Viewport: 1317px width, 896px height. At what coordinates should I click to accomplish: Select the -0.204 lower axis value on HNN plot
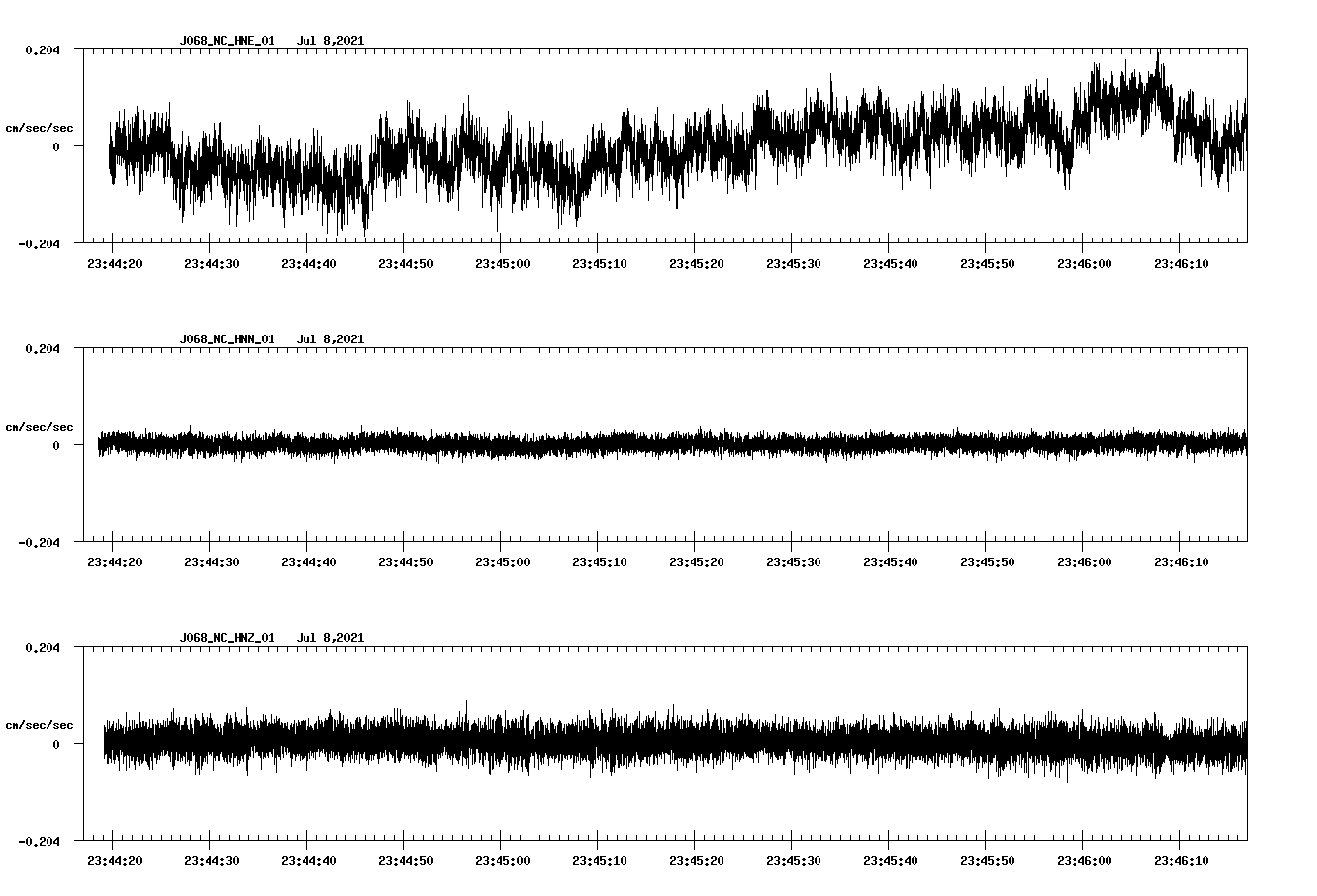coord(39,543)
